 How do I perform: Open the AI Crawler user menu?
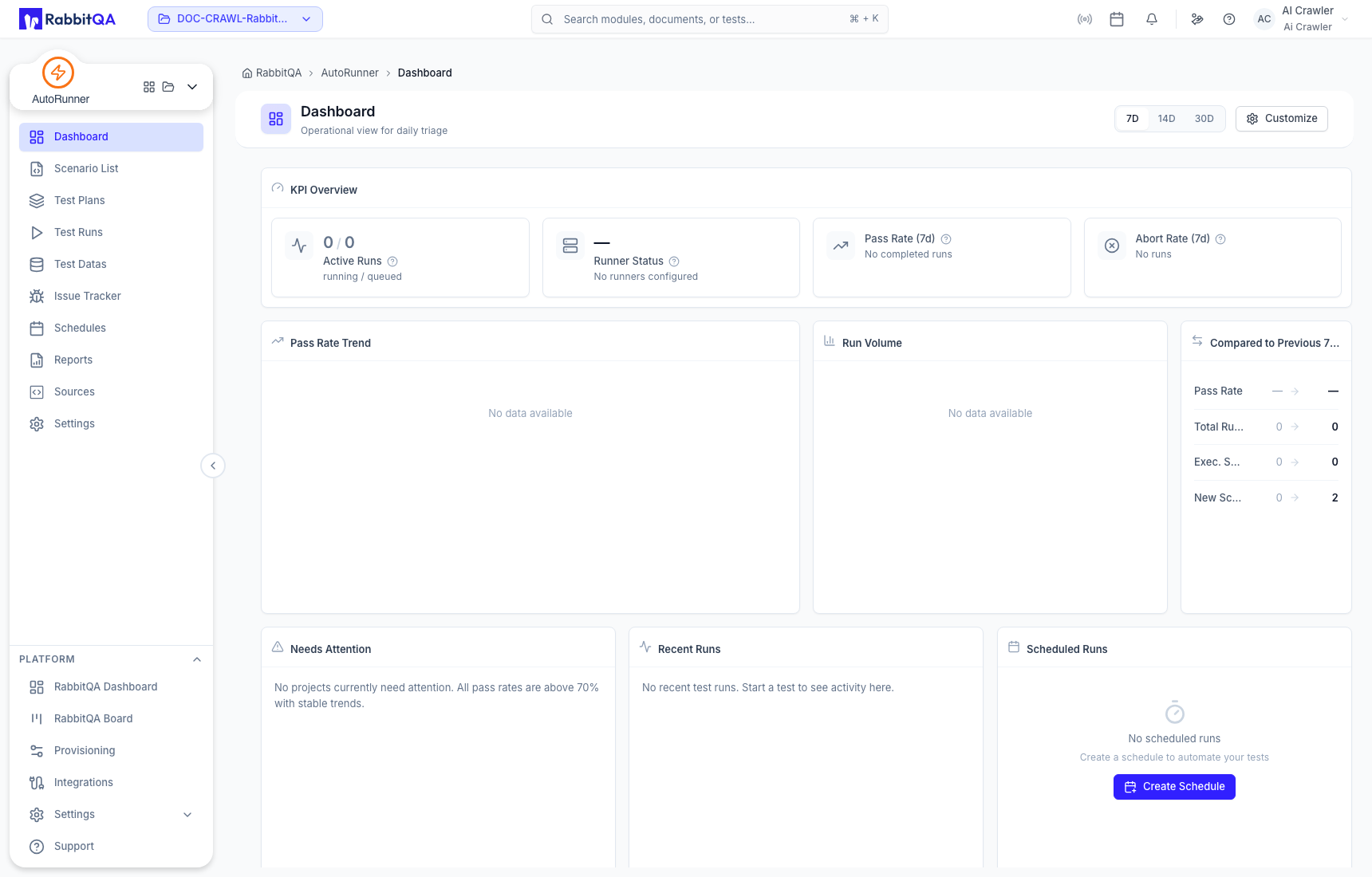(1302, 19)
